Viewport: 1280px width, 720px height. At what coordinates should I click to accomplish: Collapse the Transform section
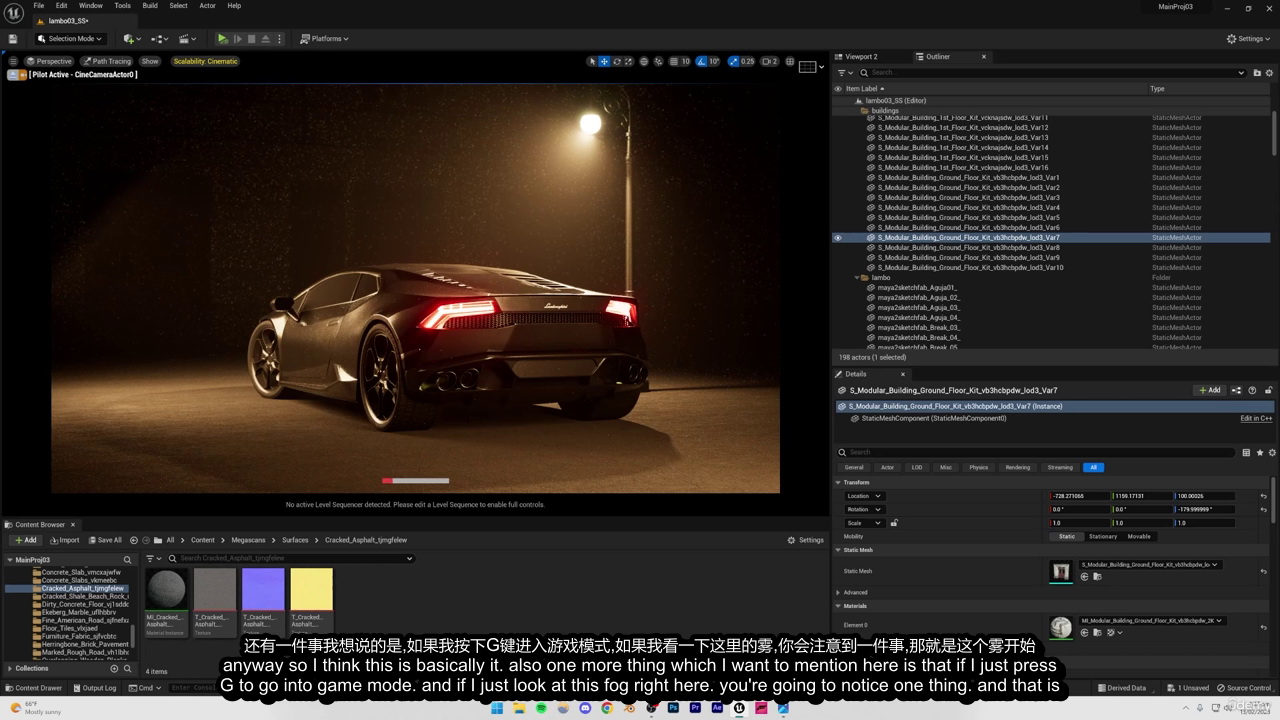839,482
